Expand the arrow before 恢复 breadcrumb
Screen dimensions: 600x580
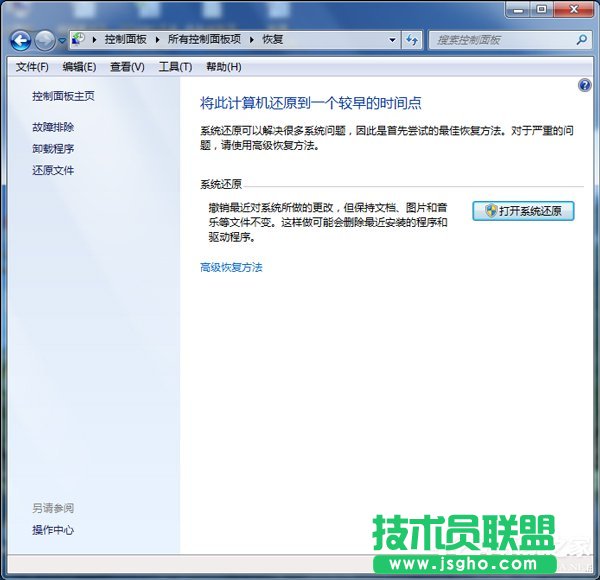coord(251,39)
